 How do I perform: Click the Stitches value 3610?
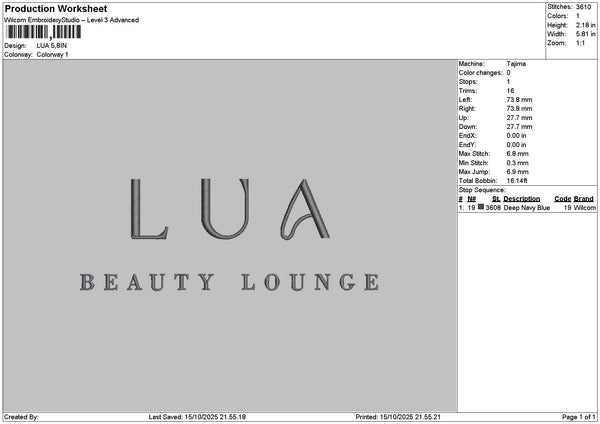coord(583,7)
